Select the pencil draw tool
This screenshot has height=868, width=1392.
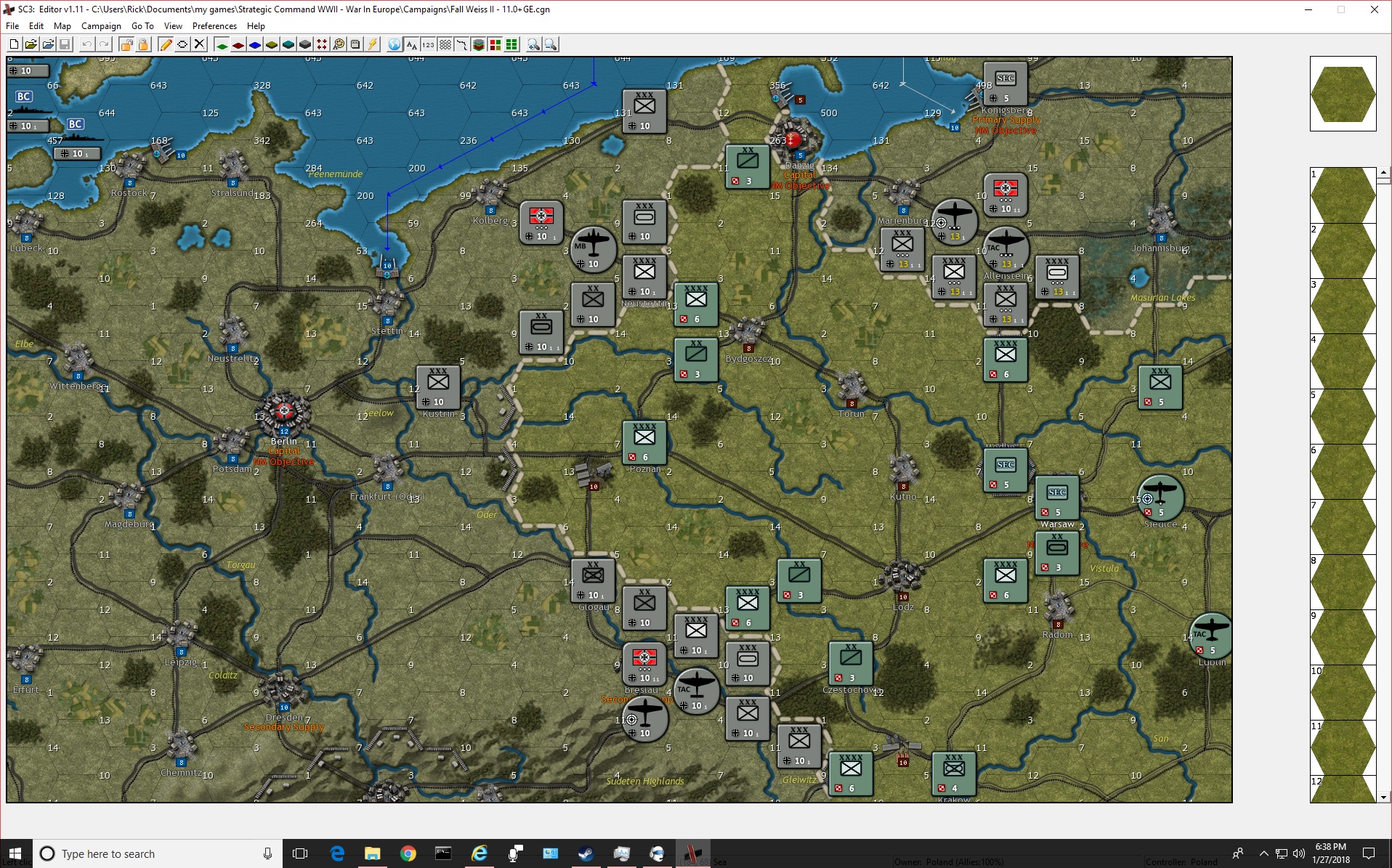point(166,44)
